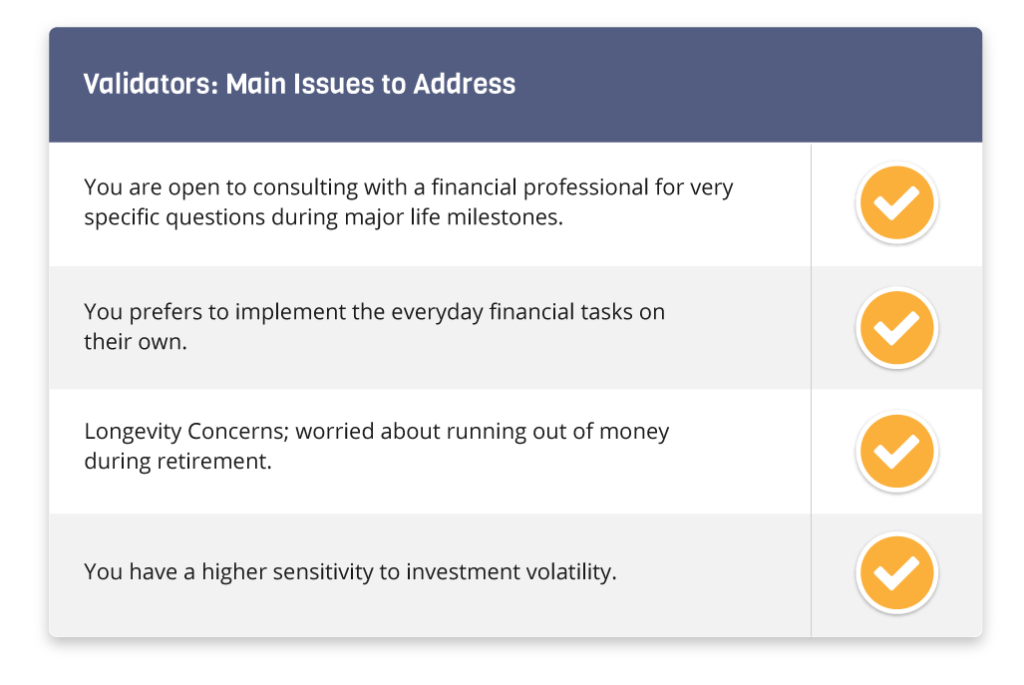Click the word "Validators:" in the header

click(x=150, y=84)
